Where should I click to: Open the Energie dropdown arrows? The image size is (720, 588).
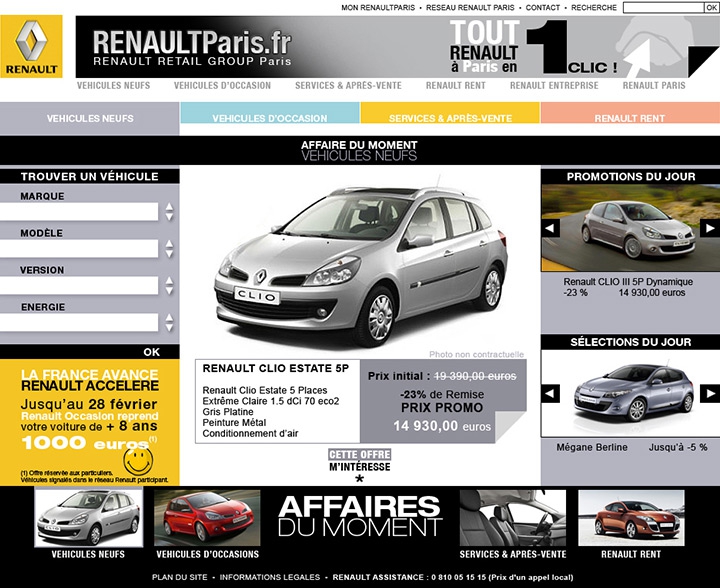(x=169, y=323)
